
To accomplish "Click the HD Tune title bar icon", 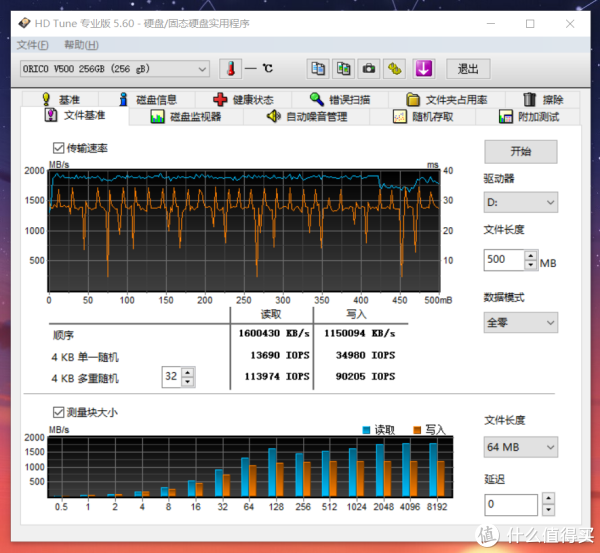I will click(x=24, y=23).
